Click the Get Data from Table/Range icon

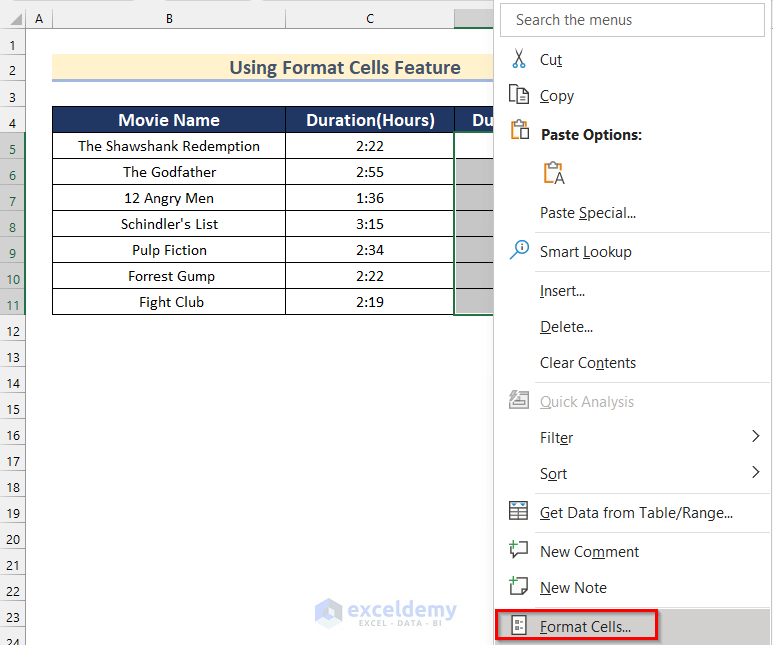point(518,511)
